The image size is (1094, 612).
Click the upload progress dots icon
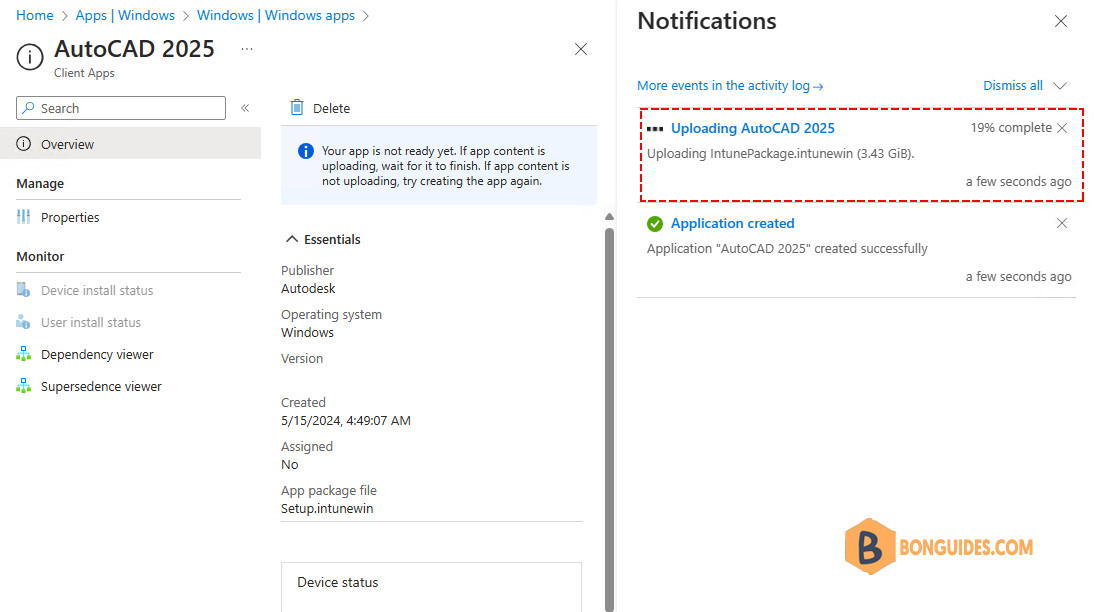click(x=654, y=129)
